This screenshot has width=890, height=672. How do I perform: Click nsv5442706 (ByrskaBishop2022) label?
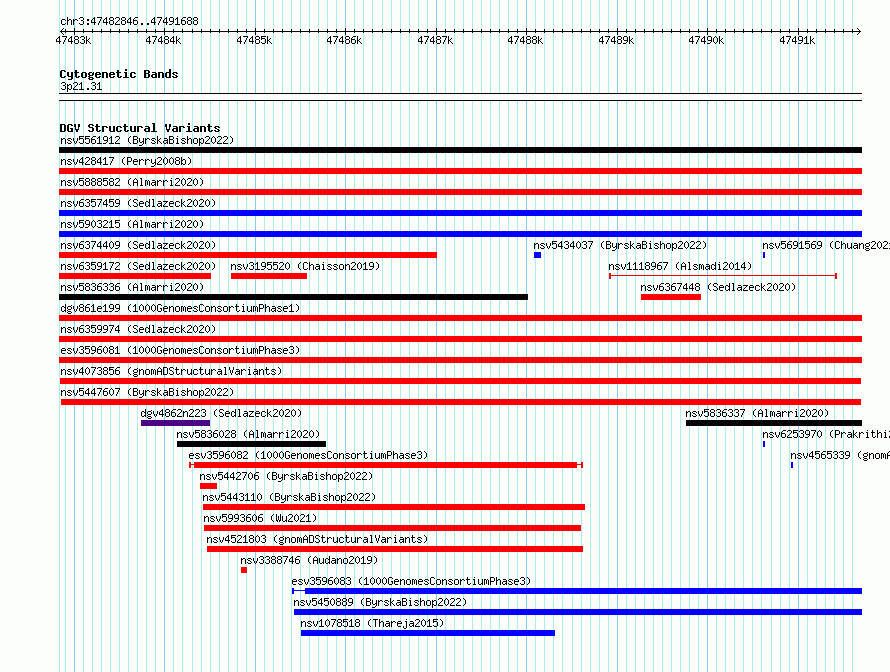pos(286,476)
